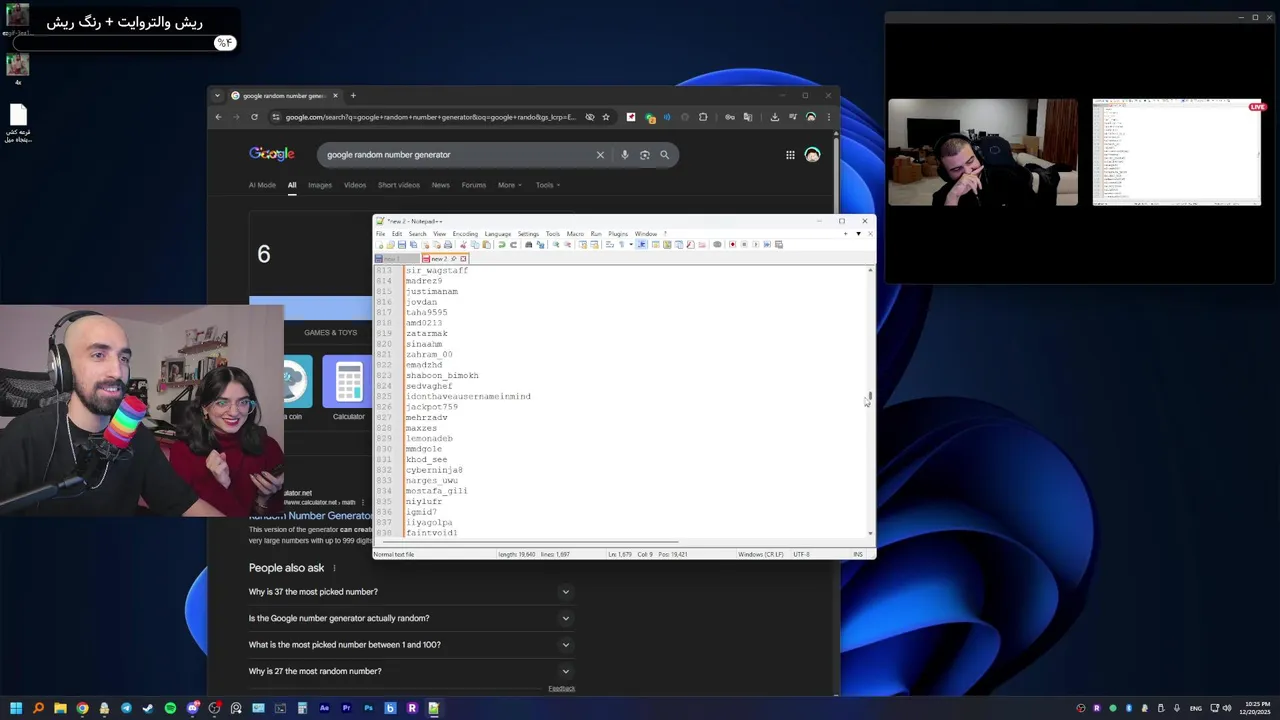1280x720 pixels.
Task: Click the Search by voice microphone icon
Action: (625, 155)
